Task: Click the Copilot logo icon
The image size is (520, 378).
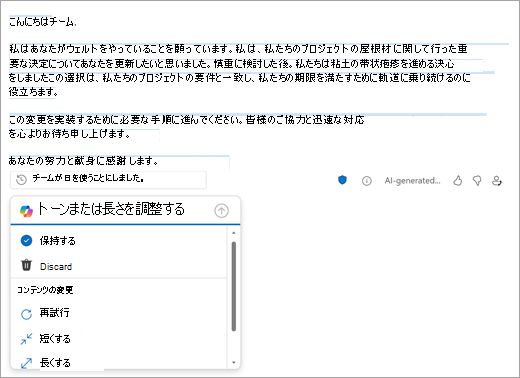Action: coord(26,211)
